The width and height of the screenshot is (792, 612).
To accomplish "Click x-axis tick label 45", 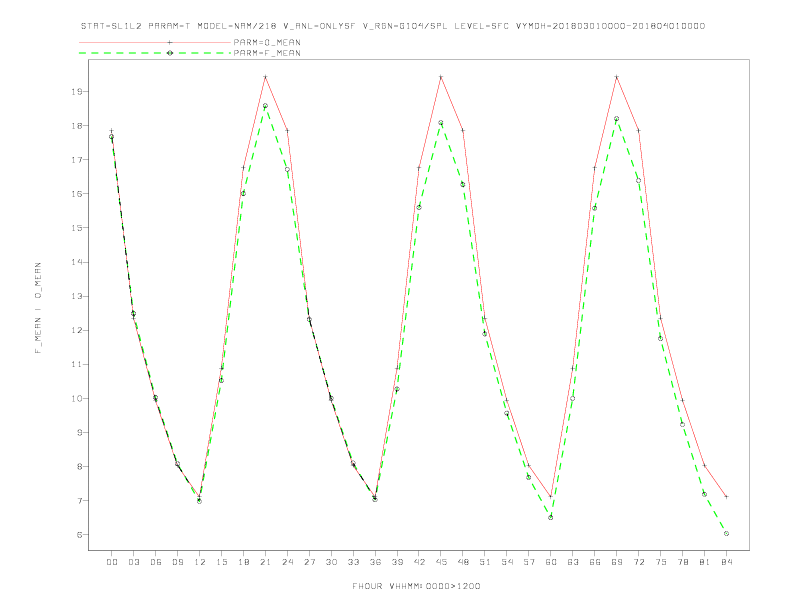I will click(x=441, y=562).
